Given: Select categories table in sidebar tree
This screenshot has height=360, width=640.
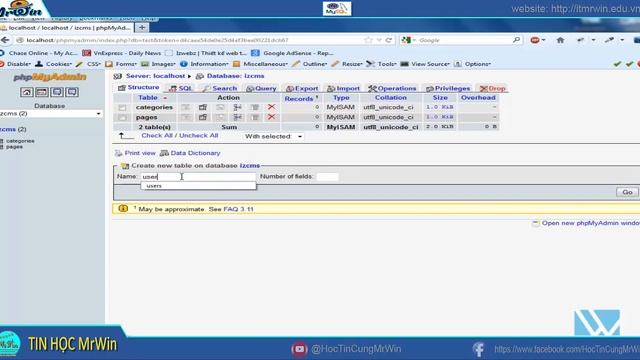Looking at the screenshot, I should 20,141.
